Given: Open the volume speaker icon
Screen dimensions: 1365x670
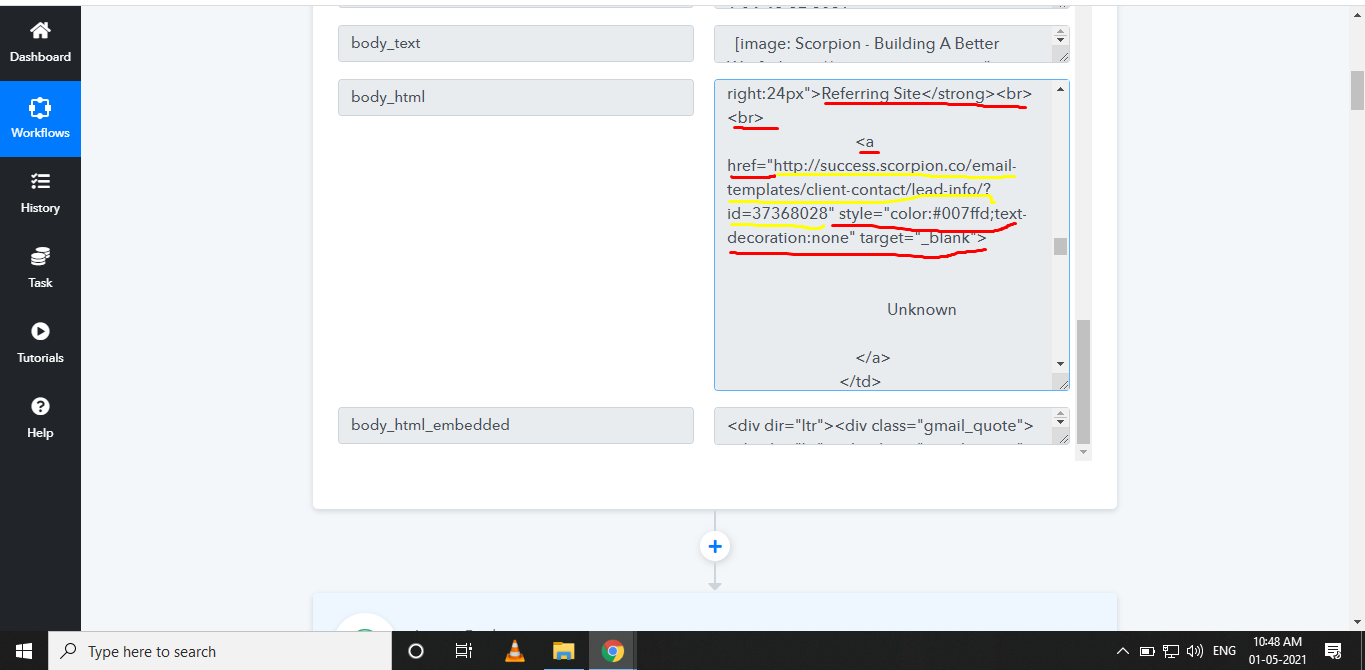Looking at the screenshot, I should (x=1194, y=651).
